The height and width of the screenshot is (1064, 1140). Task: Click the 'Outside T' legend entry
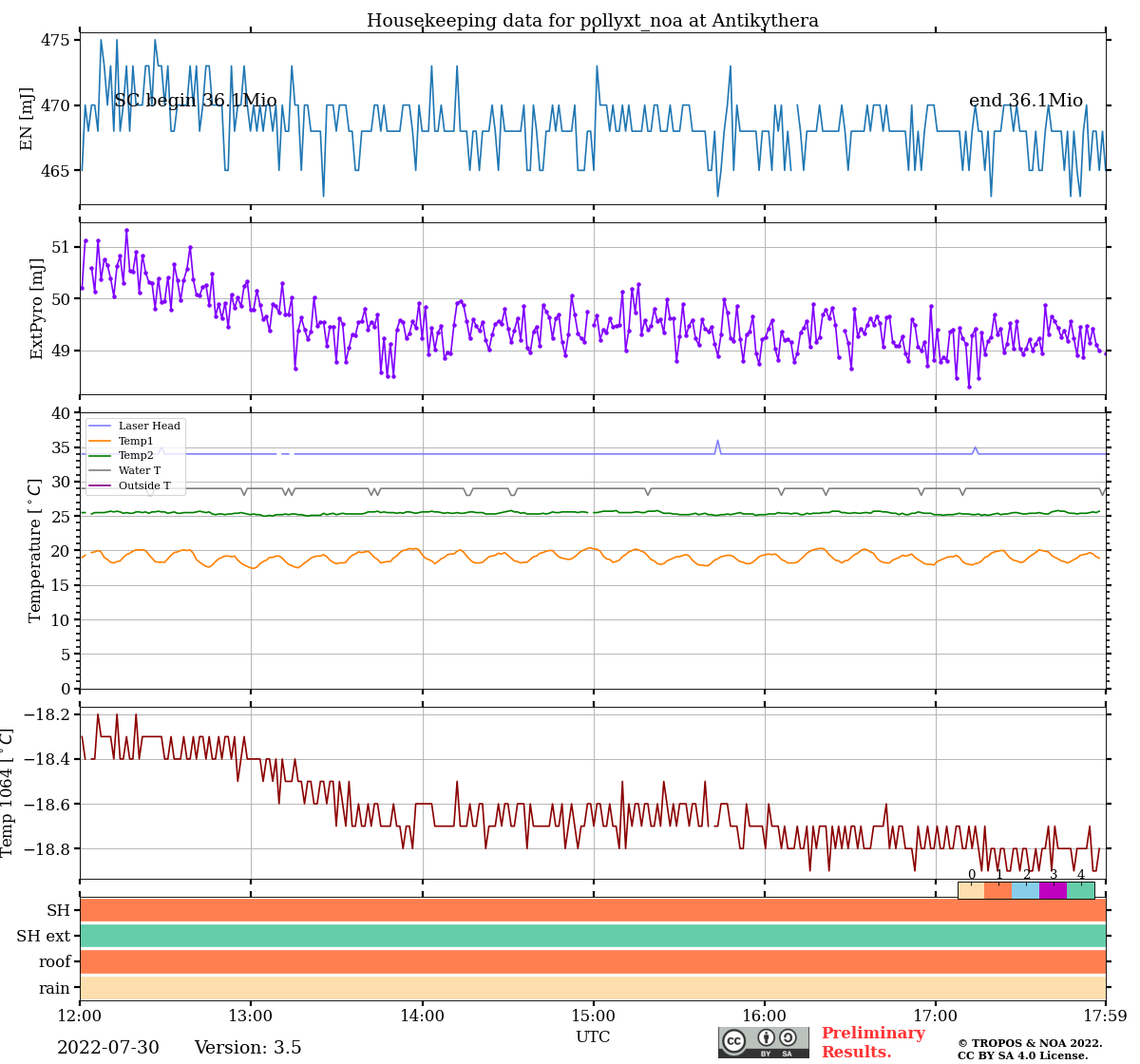[x=129, y=486]
